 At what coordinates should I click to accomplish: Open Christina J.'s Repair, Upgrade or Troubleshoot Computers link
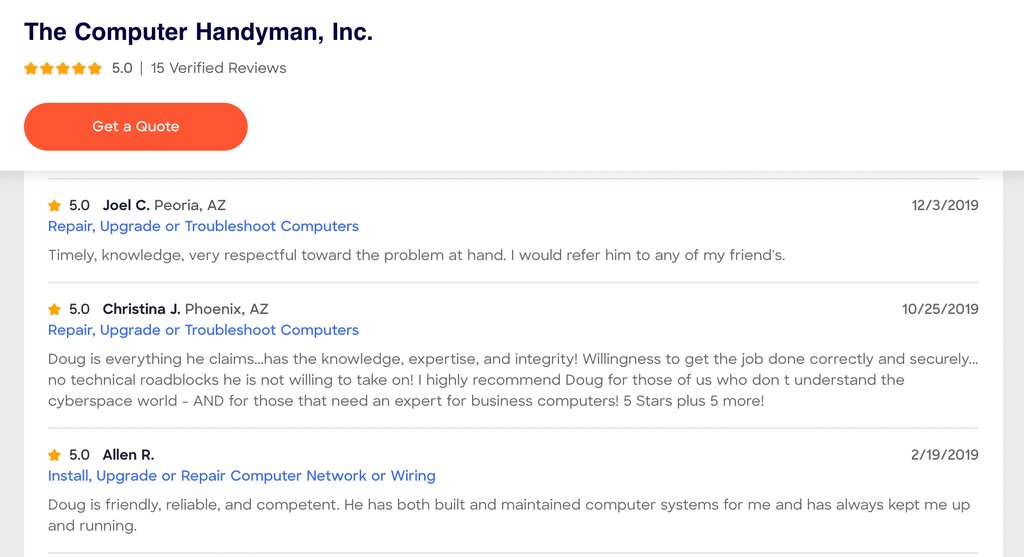click(203, 330)
